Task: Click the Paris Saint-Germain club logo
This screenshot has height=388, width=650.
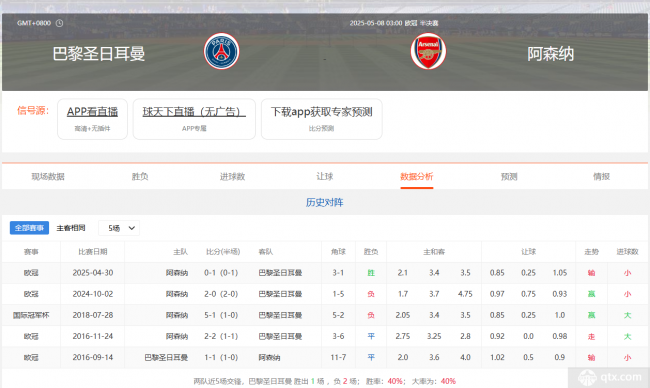Action: point(221,51)
